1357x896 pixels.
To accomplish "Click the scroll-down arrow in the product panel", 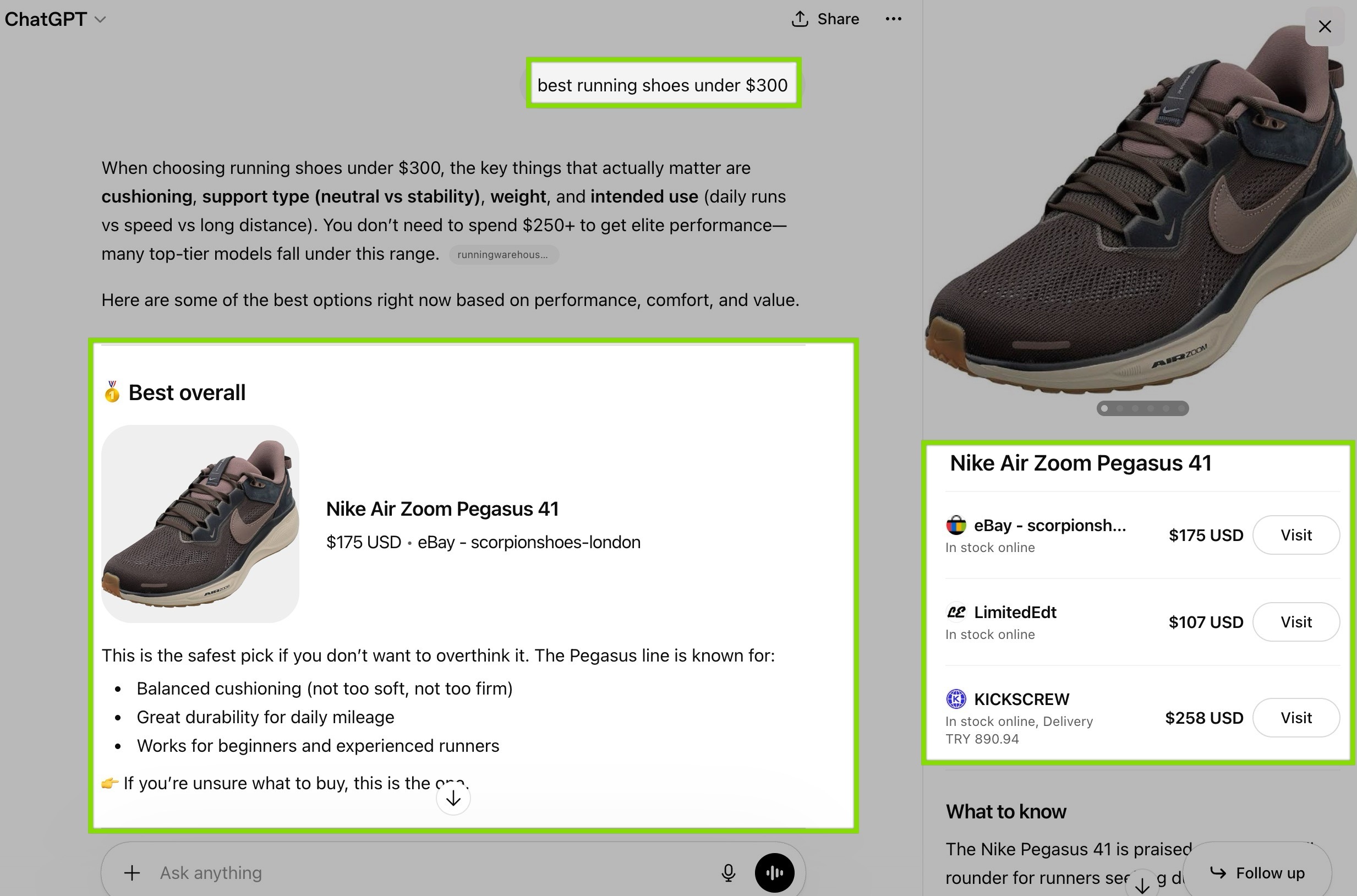I will 1142,884.
